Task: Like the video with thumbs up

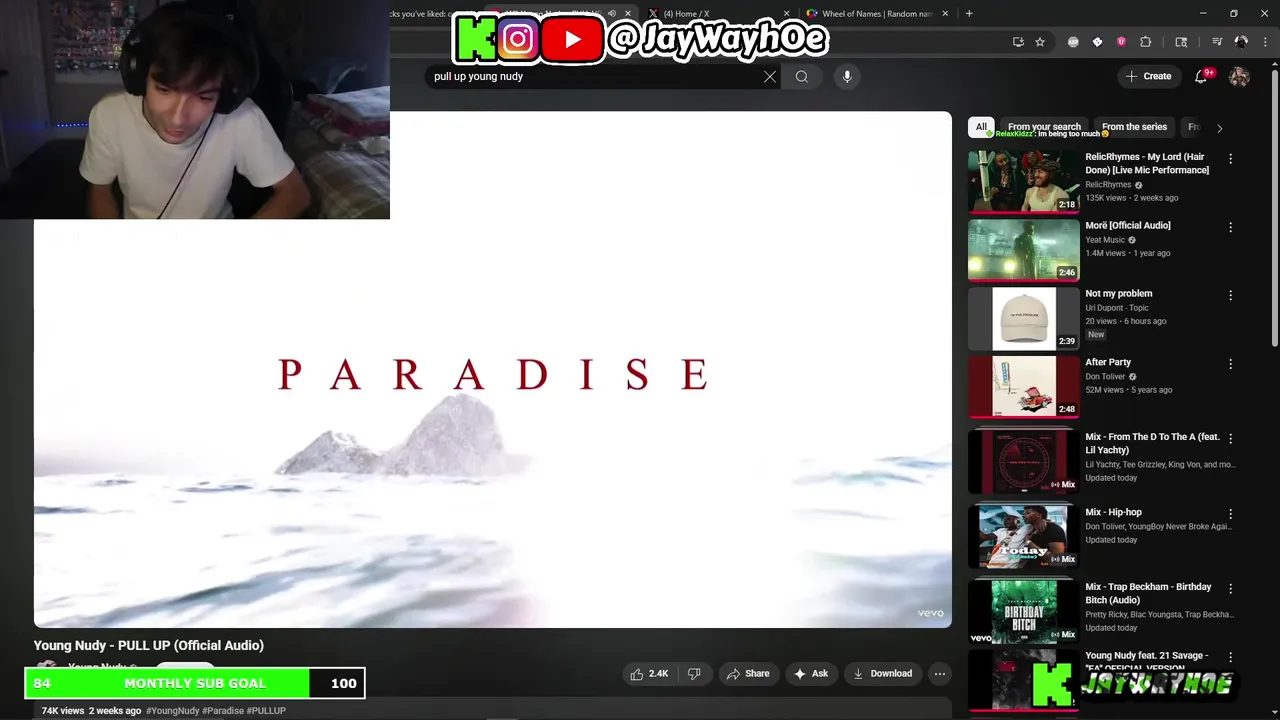Action: [x=649, y=674]
